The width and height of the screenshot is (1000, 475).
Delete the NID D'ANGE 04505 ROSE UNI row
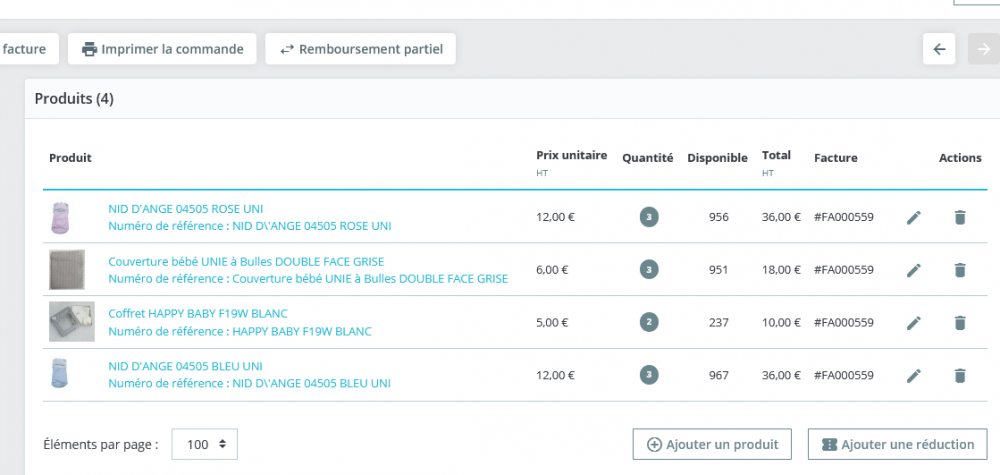960,217
